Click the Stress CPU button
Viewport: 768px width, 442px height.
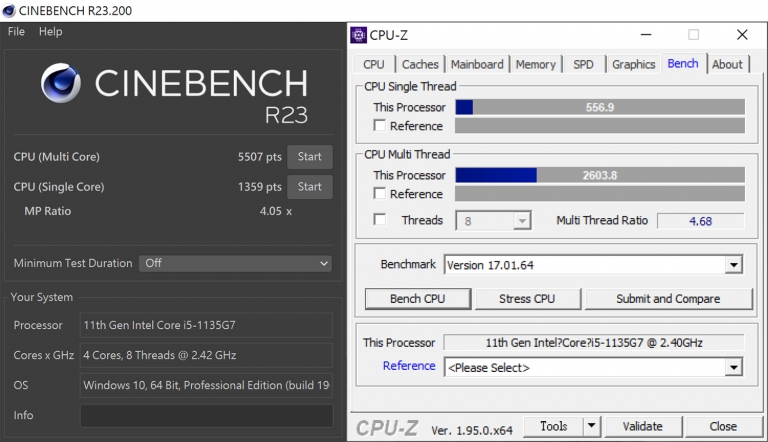pyautogui.click(x=528, y=299)
